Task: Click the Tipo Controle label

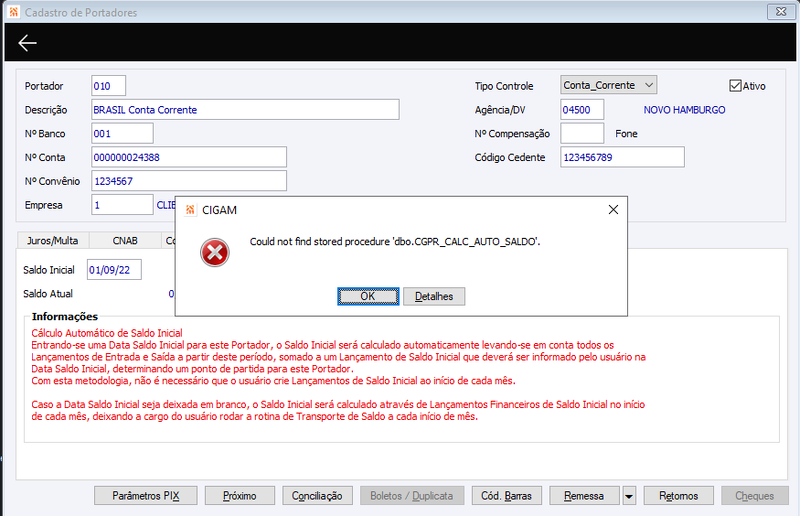Action: (x=504, y=86)
